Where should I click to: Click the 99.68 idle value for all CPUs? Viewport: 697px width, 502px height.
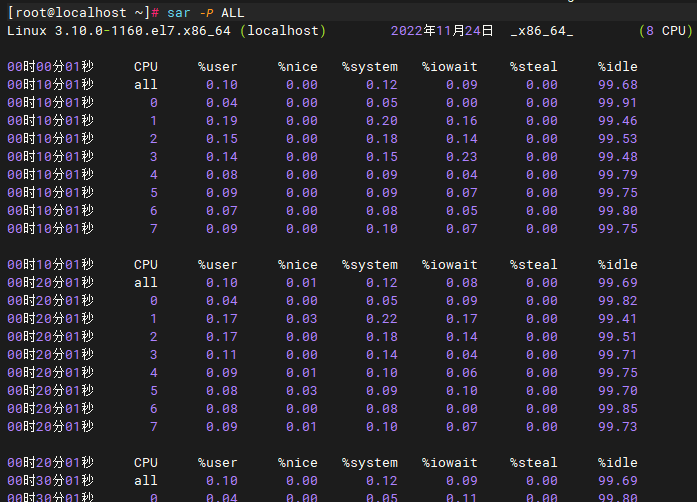click(617, 85)
